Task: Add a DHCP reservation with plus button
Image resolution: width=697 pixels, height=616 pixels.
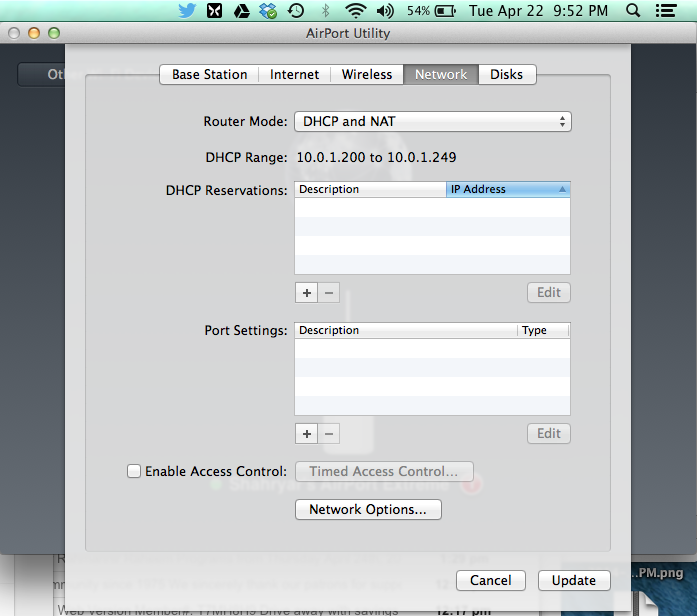Action: click(x=306, y=293)
